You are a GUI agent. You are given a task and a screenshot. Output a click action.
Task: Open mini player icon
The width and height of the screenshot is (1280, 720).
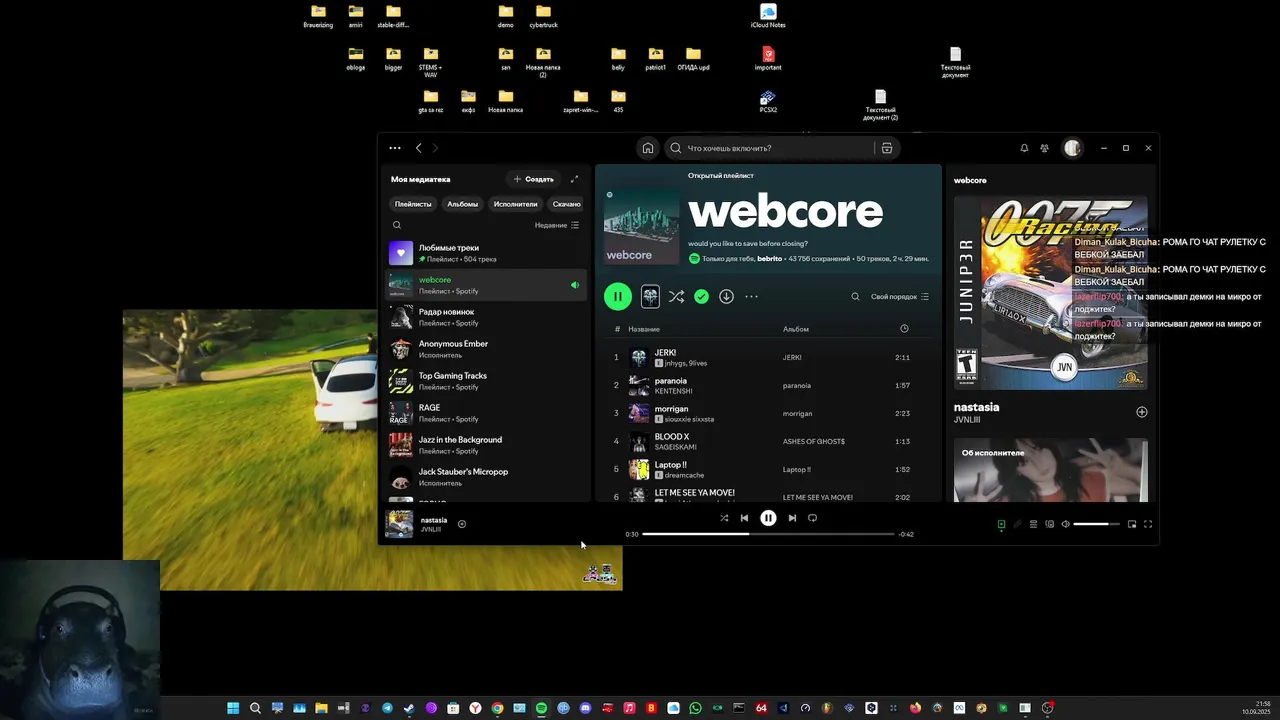(x=1132, y=524)
